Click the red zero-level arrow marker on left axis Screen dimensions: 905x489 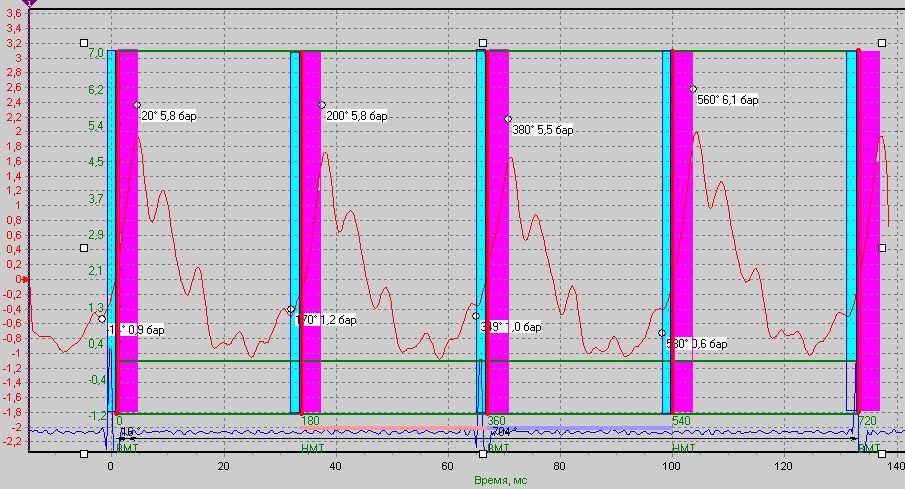(x=23, y=279)
